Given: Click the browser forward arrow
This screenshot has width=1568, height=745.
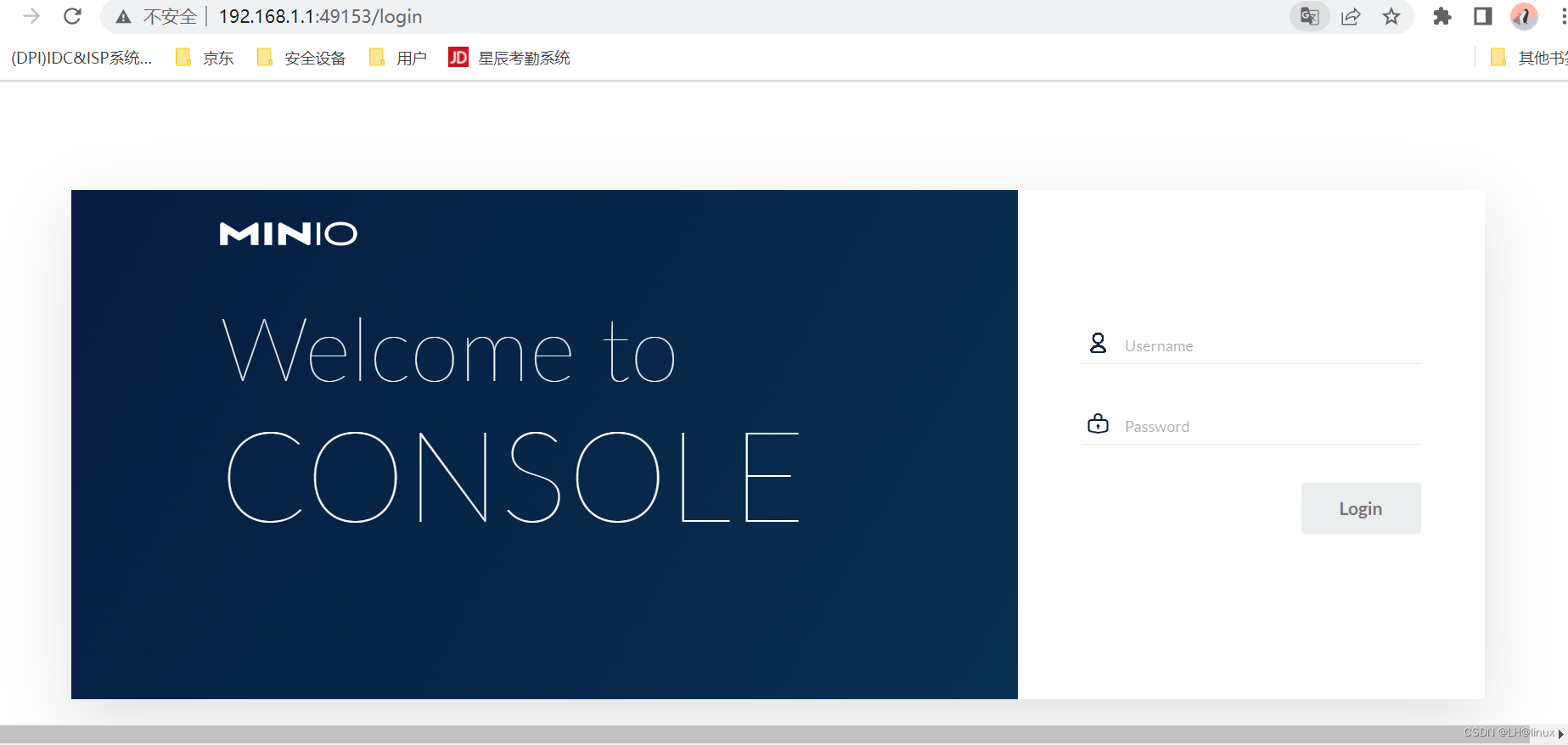Looking at the screenshot, I should point(31,16).
